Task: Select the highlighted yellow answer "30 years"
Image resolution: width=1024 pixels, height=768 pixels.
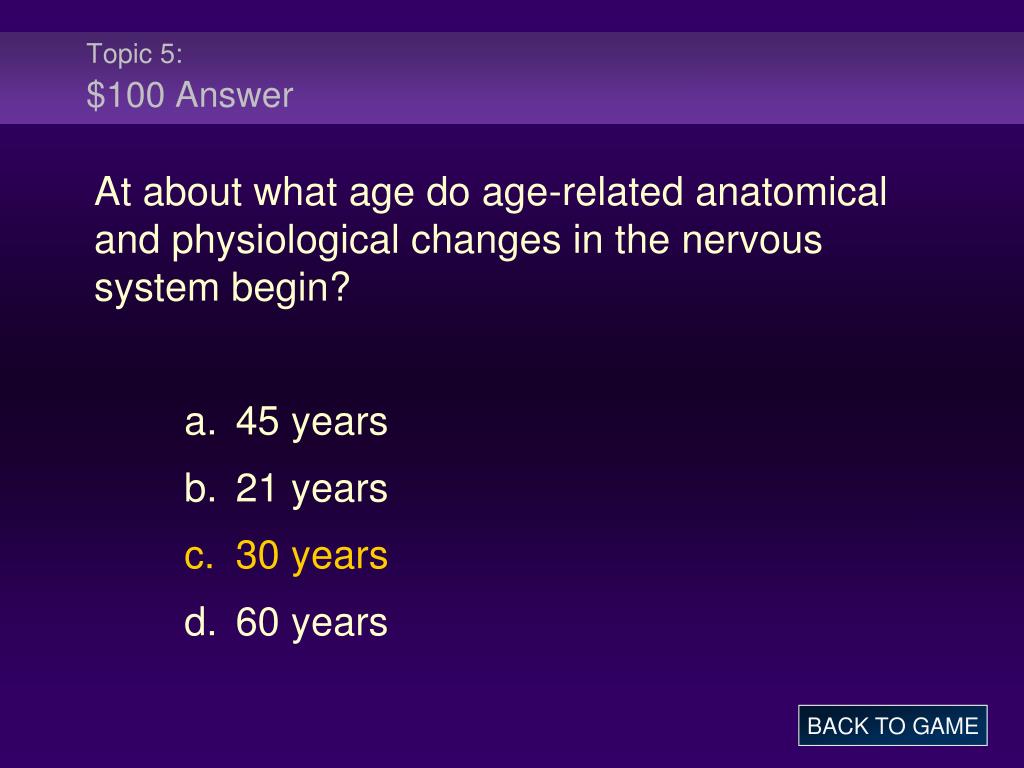Action: pos(312,556)
